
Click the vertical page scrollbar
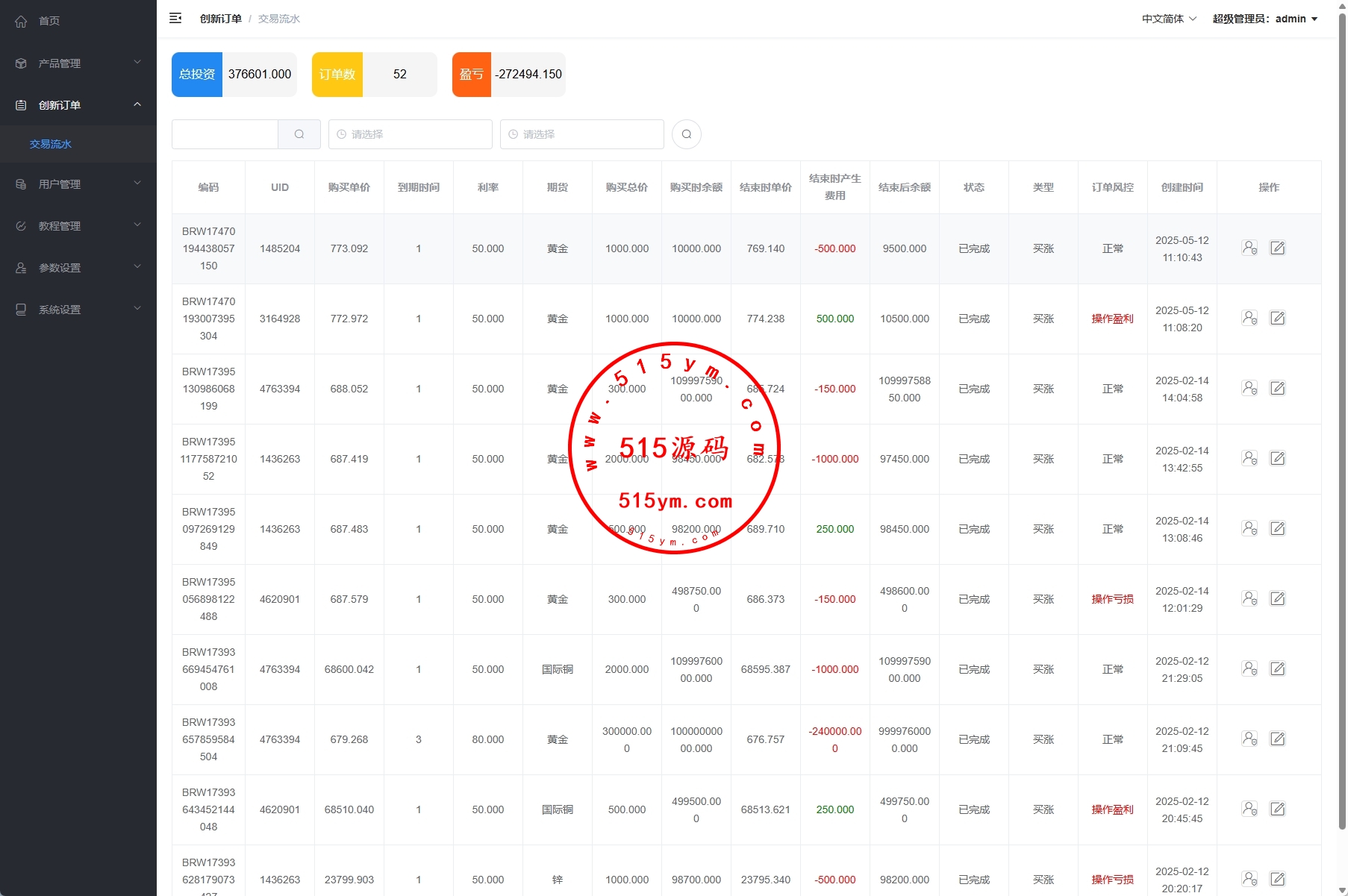point(1341,418)
